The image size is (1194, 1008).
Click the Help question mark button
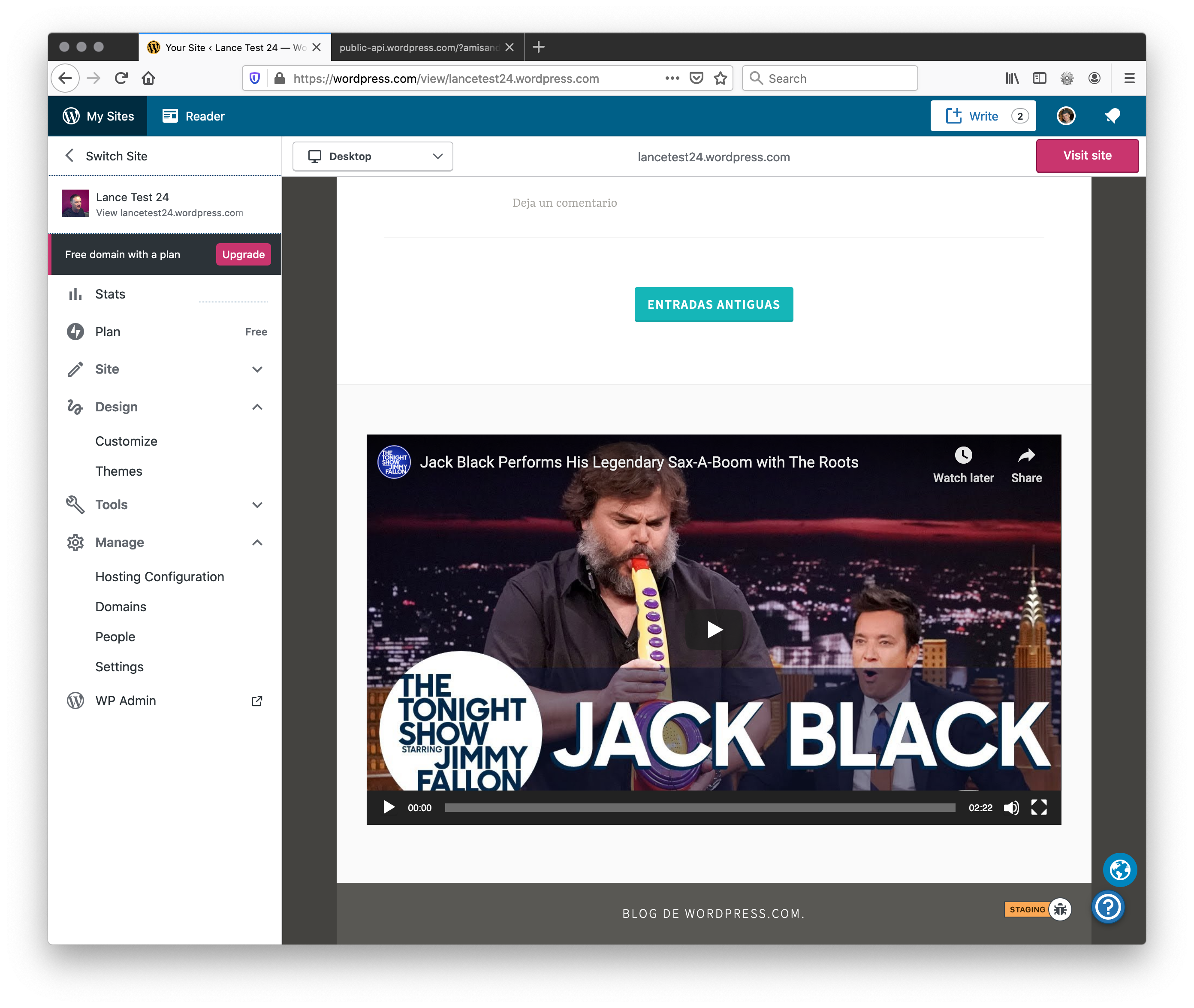pyautogui.click(x=1108, y=907)
